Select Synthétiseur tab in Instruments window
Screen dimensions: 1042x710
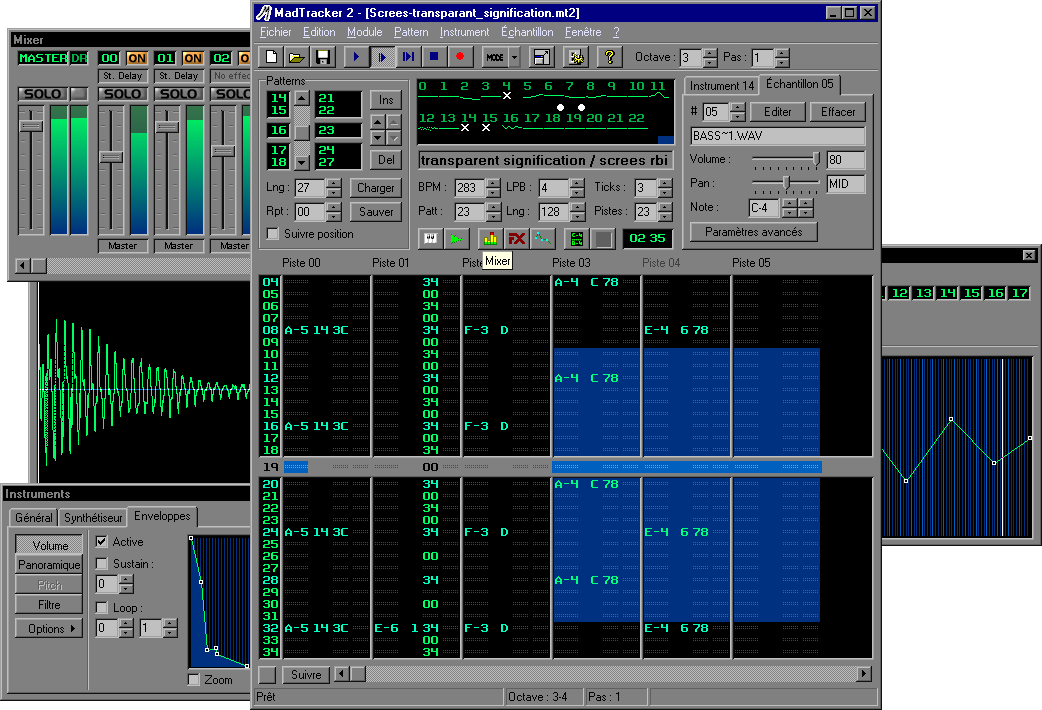[x=93, y=517]
